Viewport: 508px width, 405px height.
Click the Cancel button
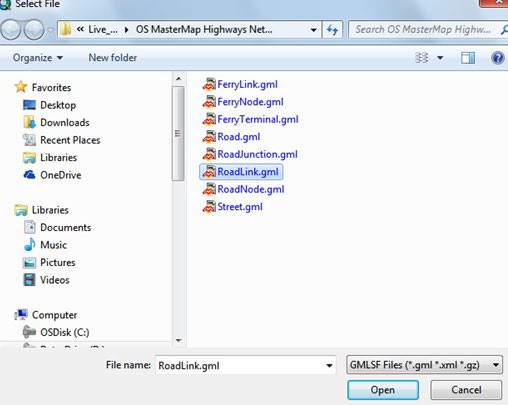coord(466,390)
